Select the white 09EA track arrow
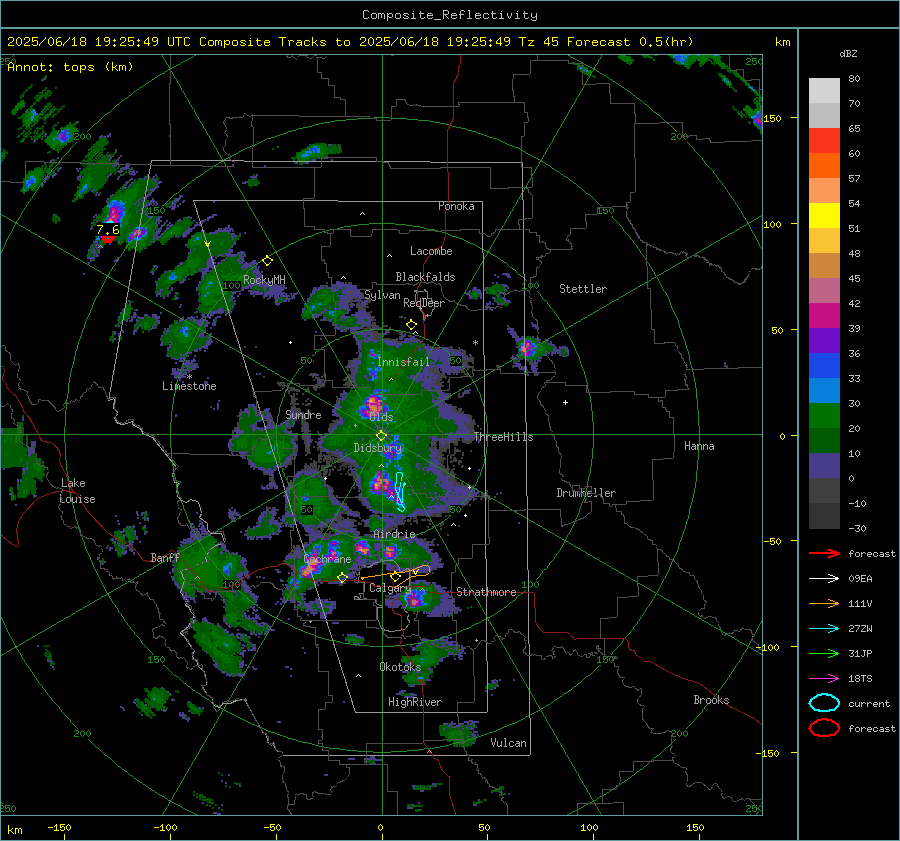This screenshot has height=841, width=900. pyautogui.click(x=824, y=579)
